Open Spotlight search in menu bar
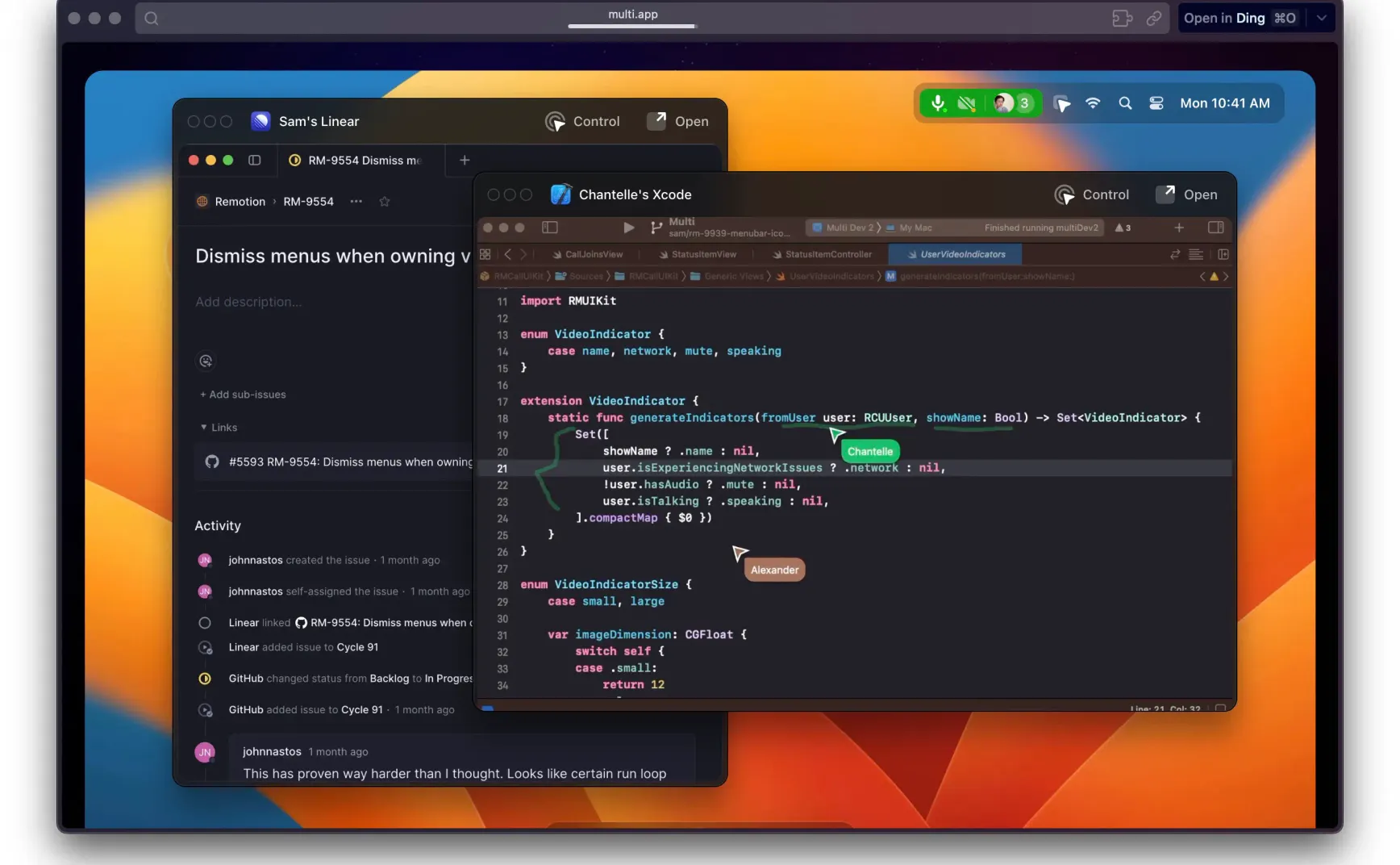1400x865 pixels. click(x=1125, y=103)
